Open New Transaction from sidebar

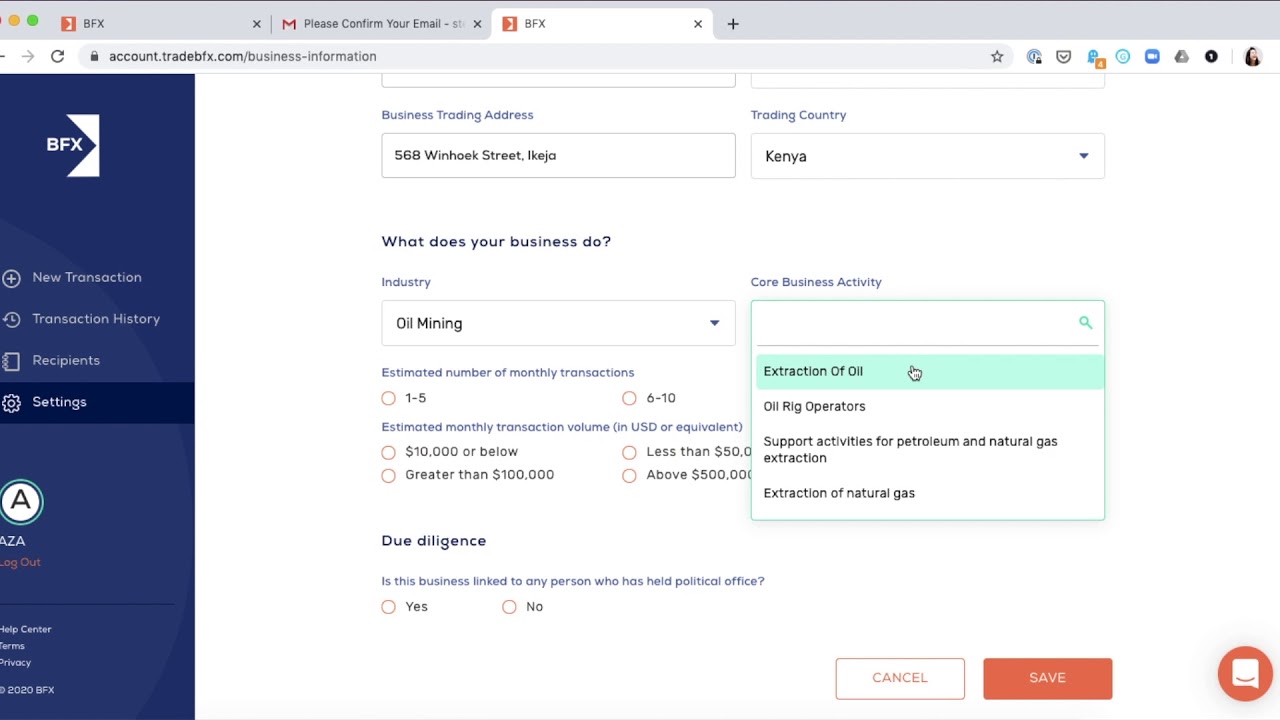(x=86, y=277)
